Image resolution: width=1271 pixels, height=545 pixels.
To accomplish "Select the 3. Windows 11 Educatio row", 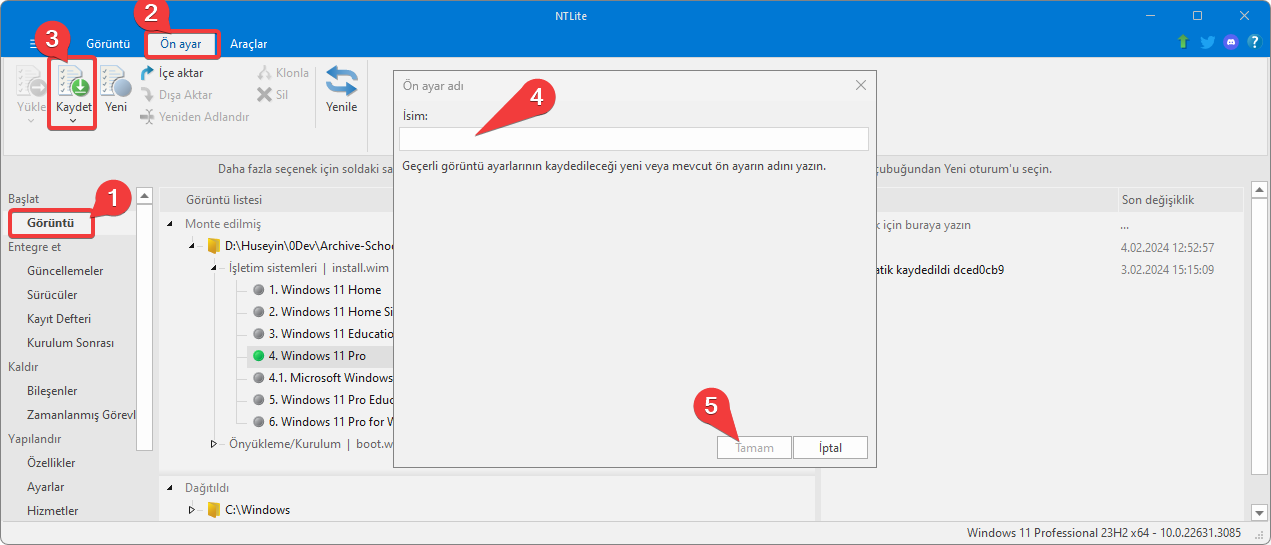I will (321, 334).
